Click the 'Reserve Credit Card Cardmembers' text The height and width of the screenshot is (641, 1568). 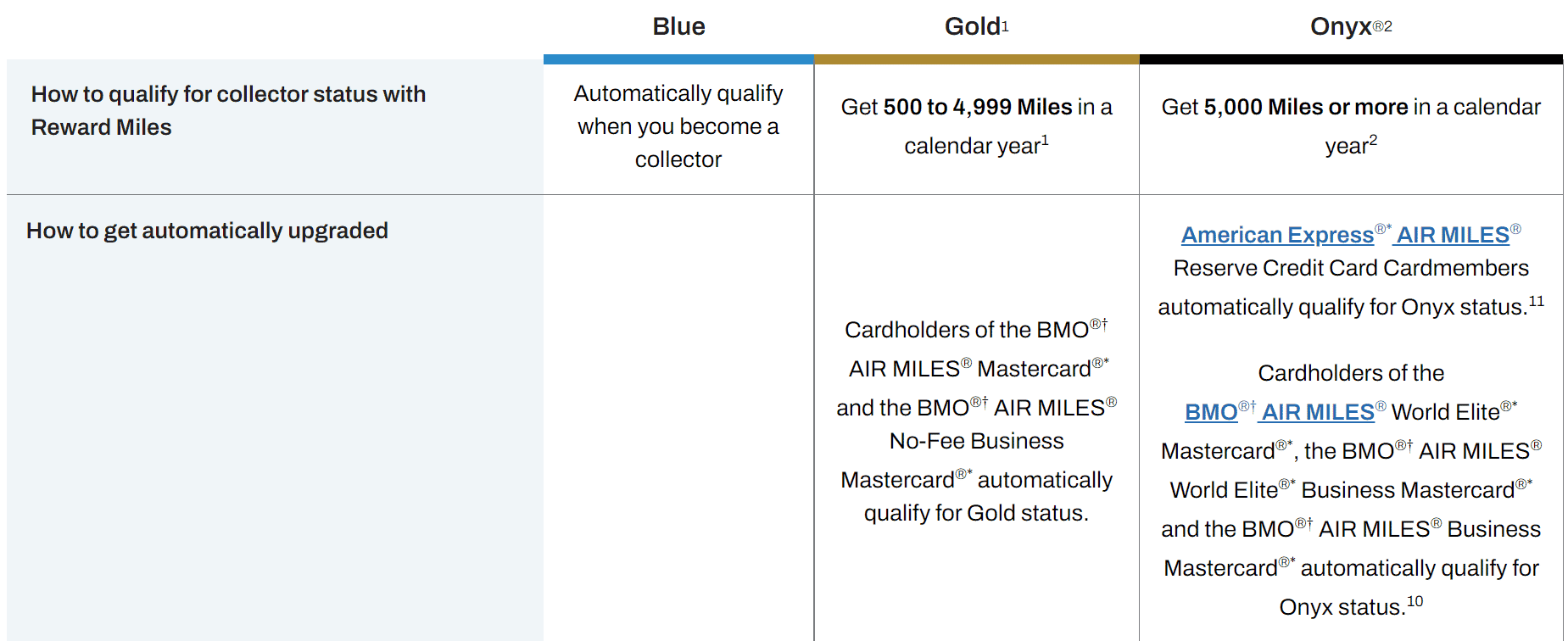[x=1351, y=268]
